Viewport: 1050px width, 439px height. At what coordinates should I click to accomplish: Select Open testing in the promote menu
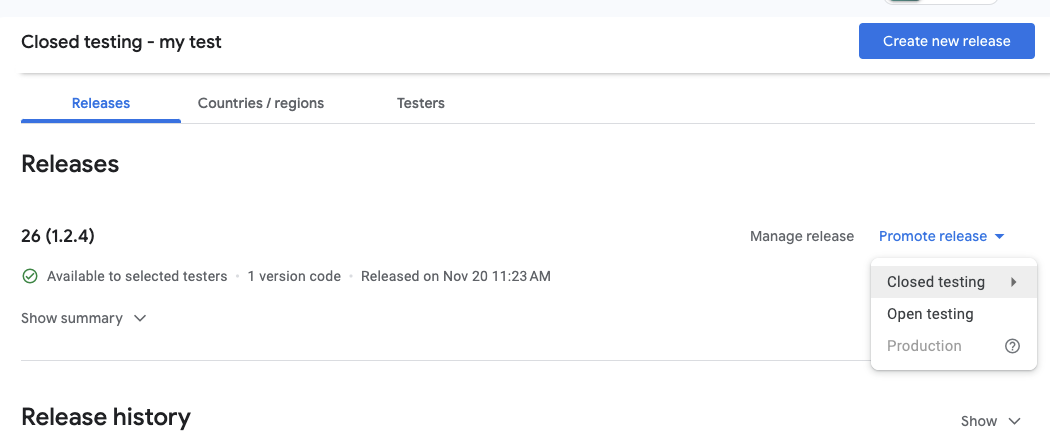pos(930,314)
